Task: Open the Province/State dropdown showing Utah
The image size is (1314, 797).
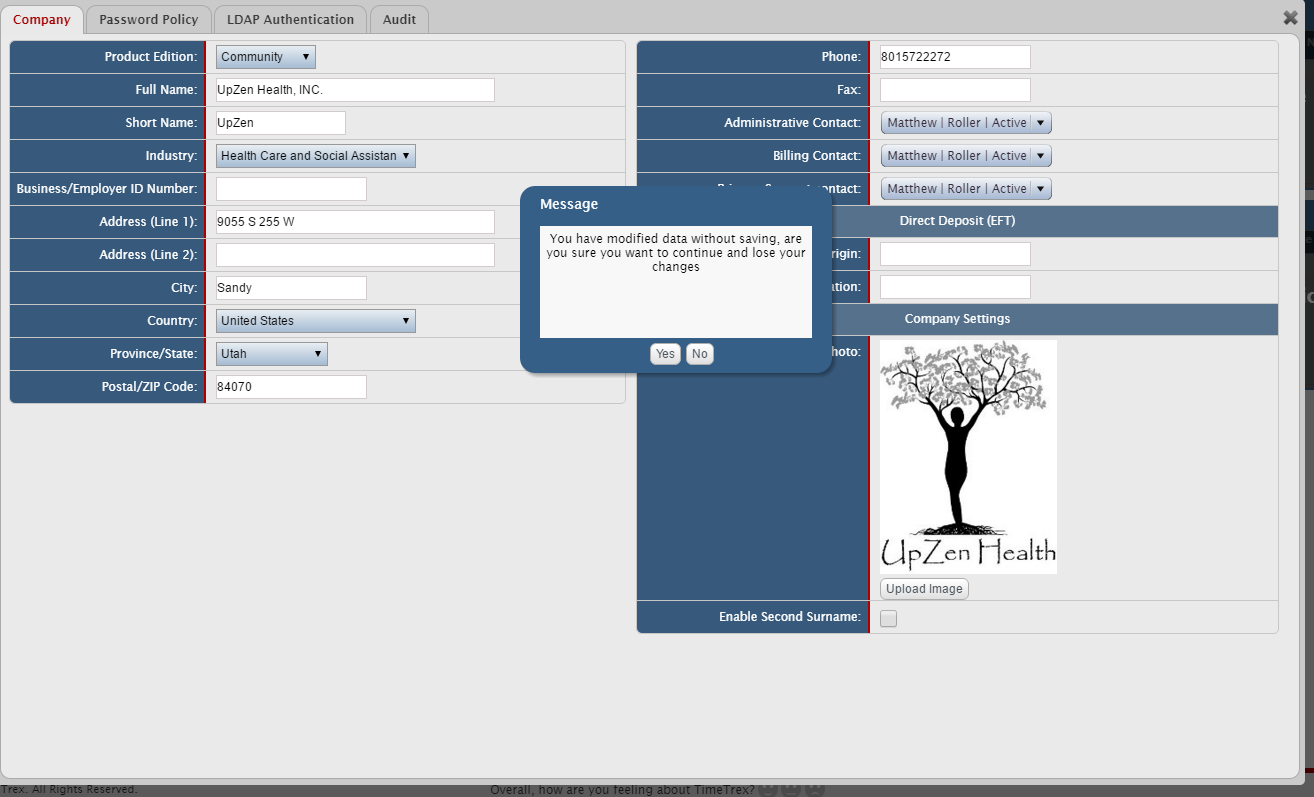Action: pos(272,353)
